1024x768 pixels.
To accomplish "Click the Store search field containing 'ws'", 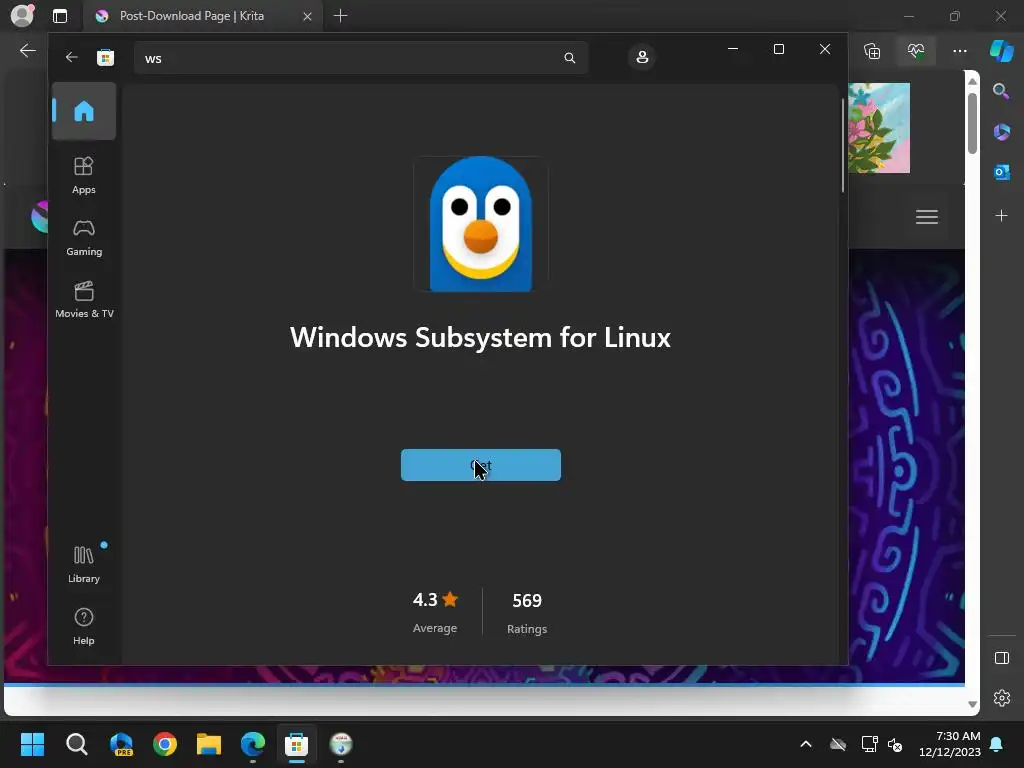I will click(x=361, y=58).
